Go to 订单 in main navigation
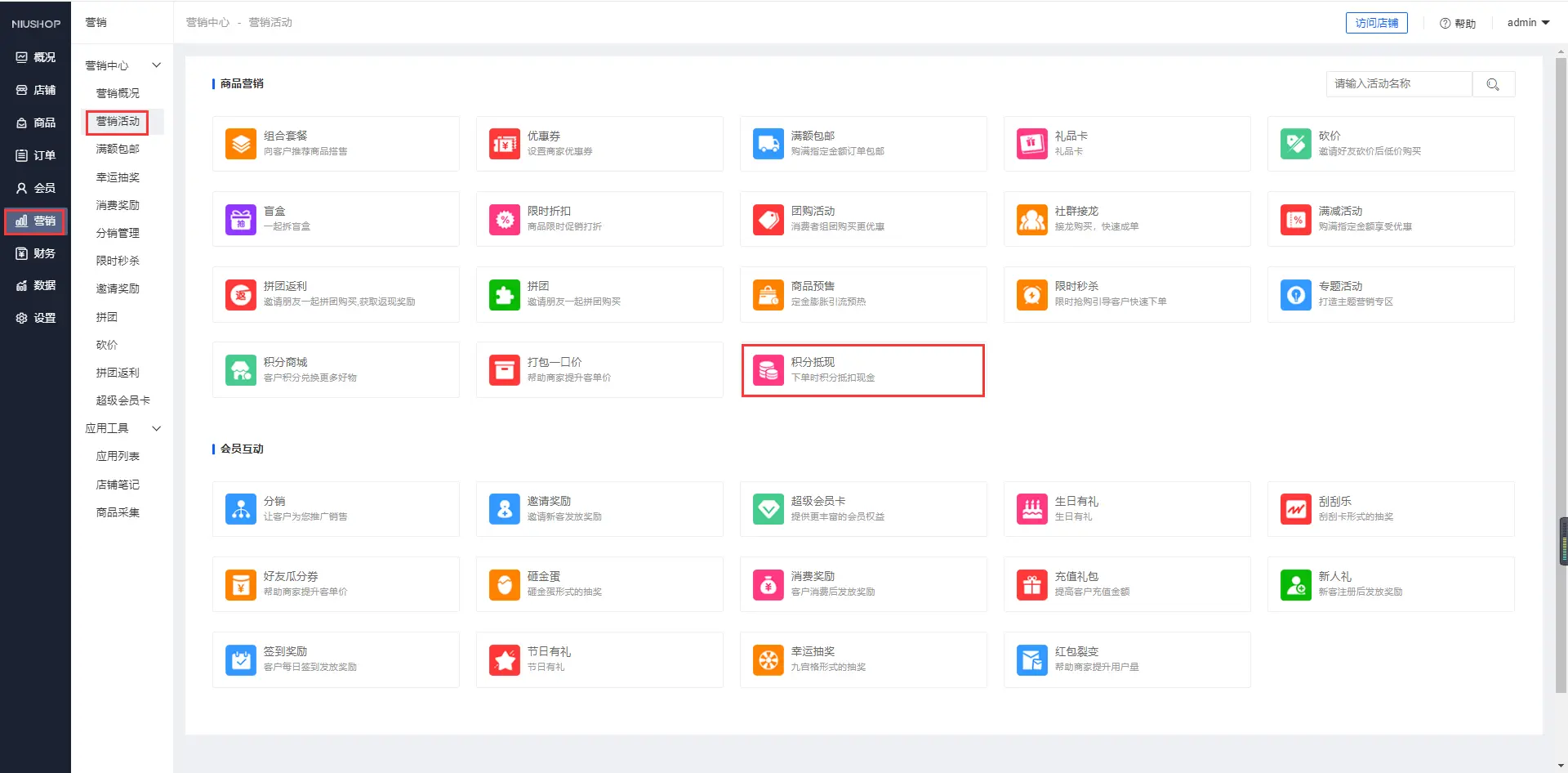This screenshot has height=773, width=1568. (36, 155)
